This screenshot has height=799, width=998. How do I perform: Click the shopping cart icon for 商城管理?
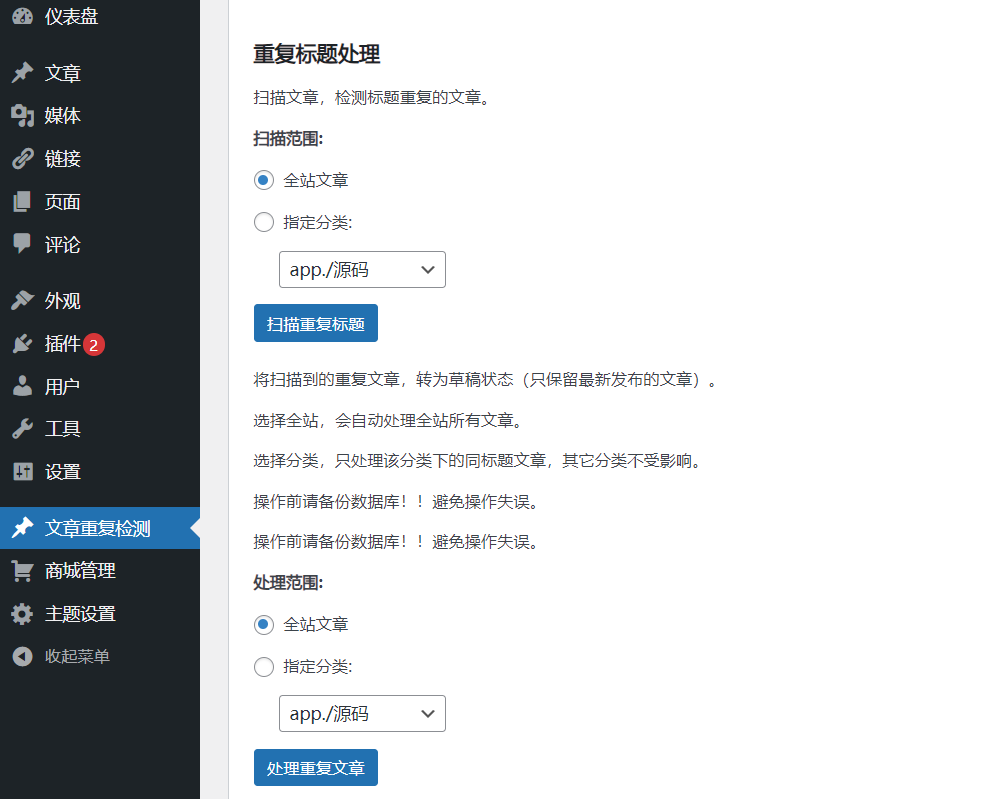pos(22,571)
